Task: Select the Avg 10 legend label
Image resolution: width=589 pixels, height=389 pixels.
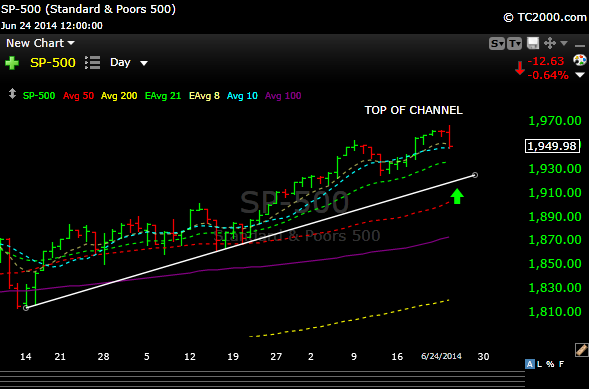Action: [x=242, y=96]
